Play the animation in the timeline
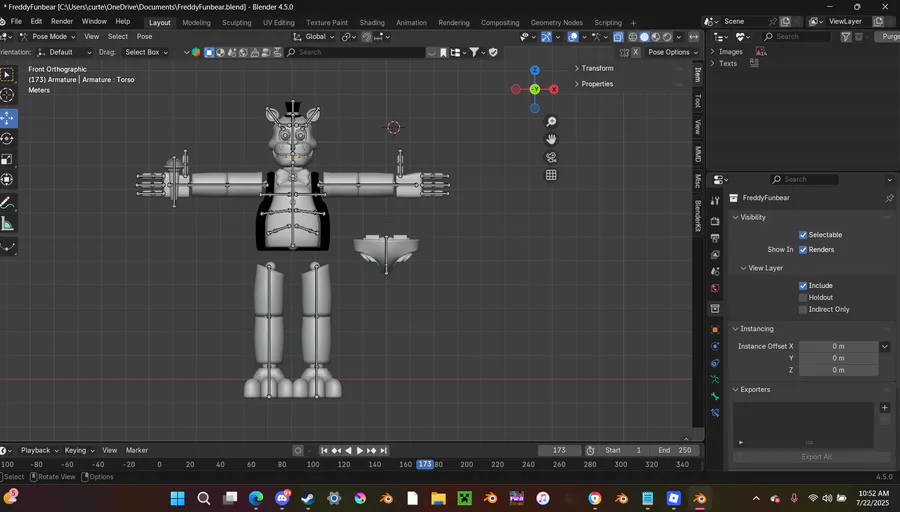900x512 pixels. (x=359, y=451)
